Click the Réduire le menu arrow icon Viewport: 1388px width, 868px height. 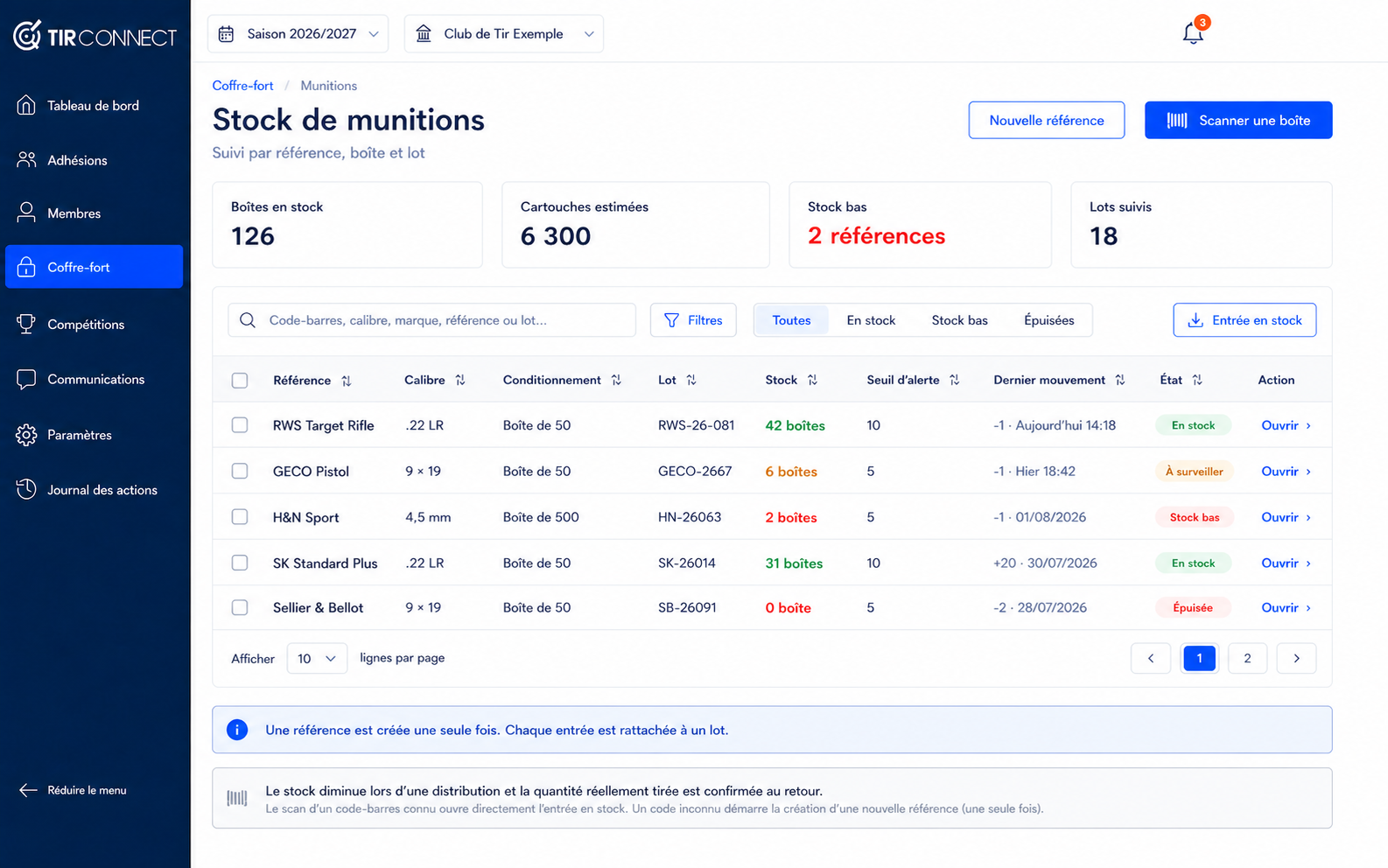click(x=28, y=790)
